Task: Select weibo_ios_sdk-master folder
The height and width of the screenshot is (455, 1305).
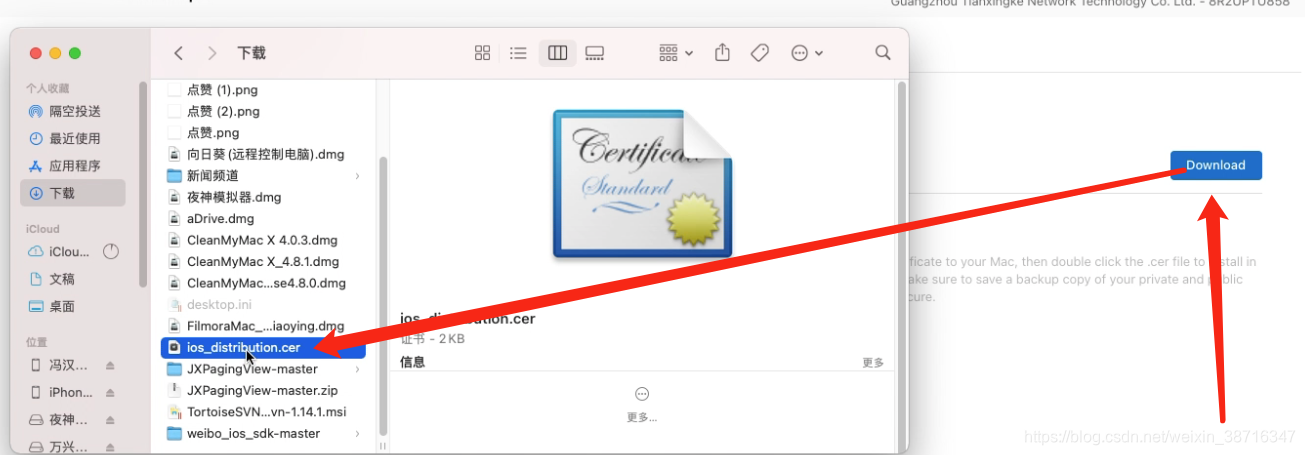Action: tap(255, 433)
